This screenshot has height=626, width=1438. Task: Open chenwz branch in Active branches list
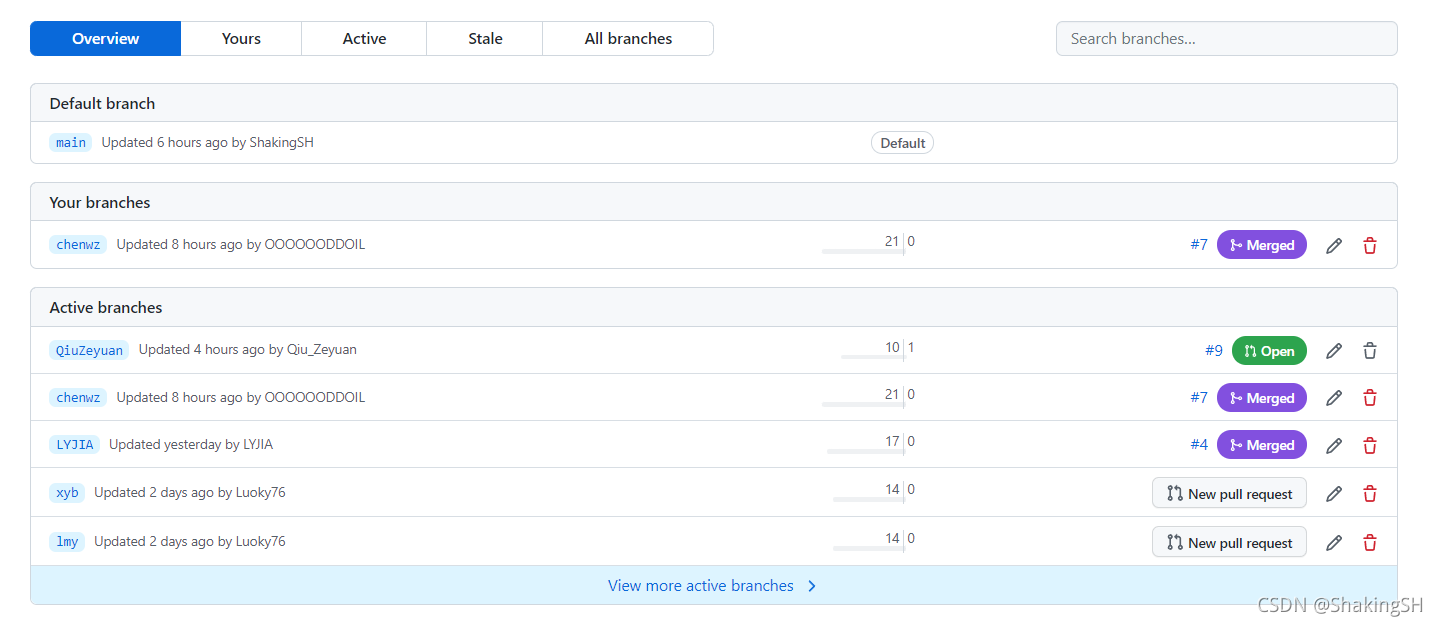tap(78, 397)
